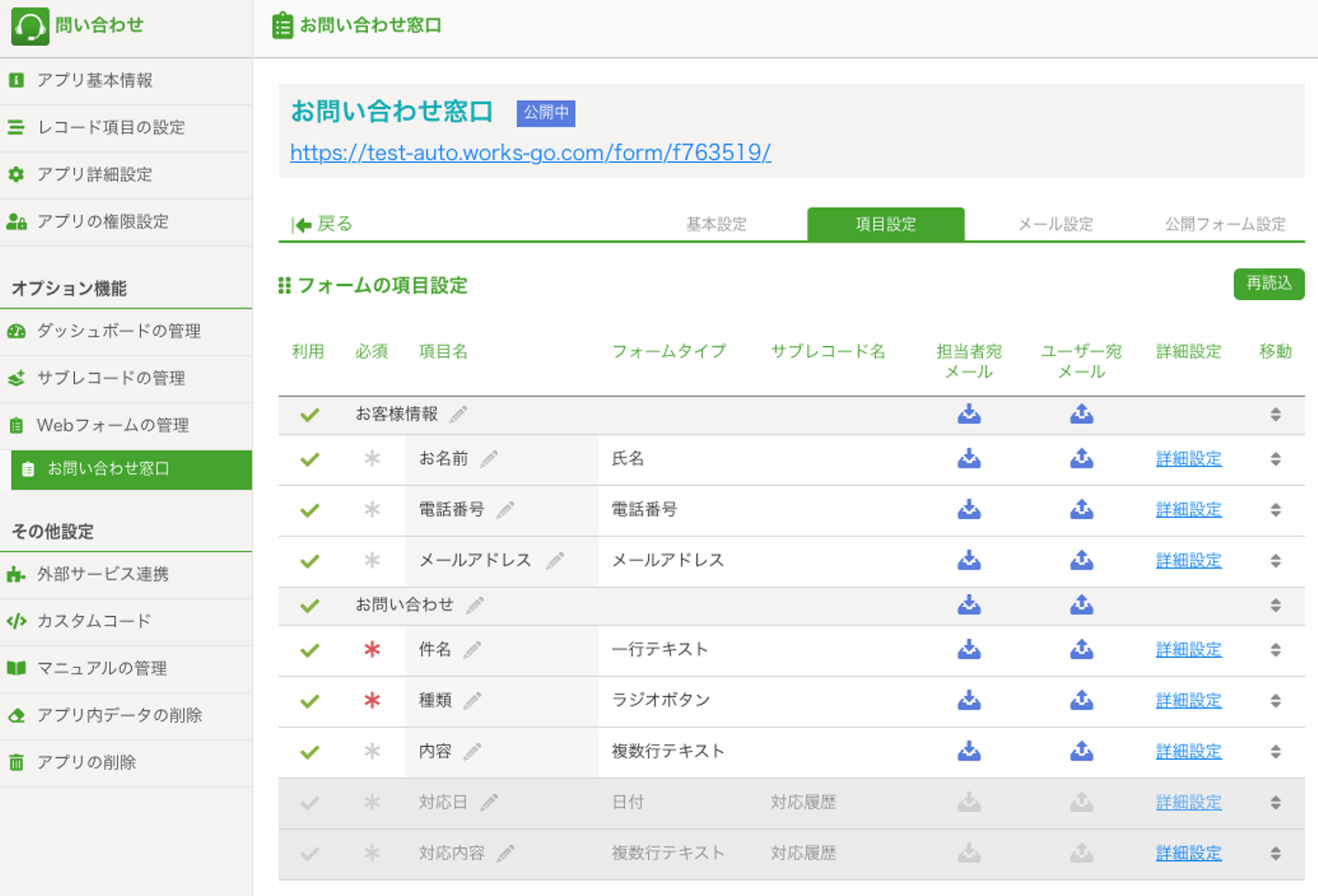
Task: Switch to the メール設定 tab
Action: coord(1055,224)
